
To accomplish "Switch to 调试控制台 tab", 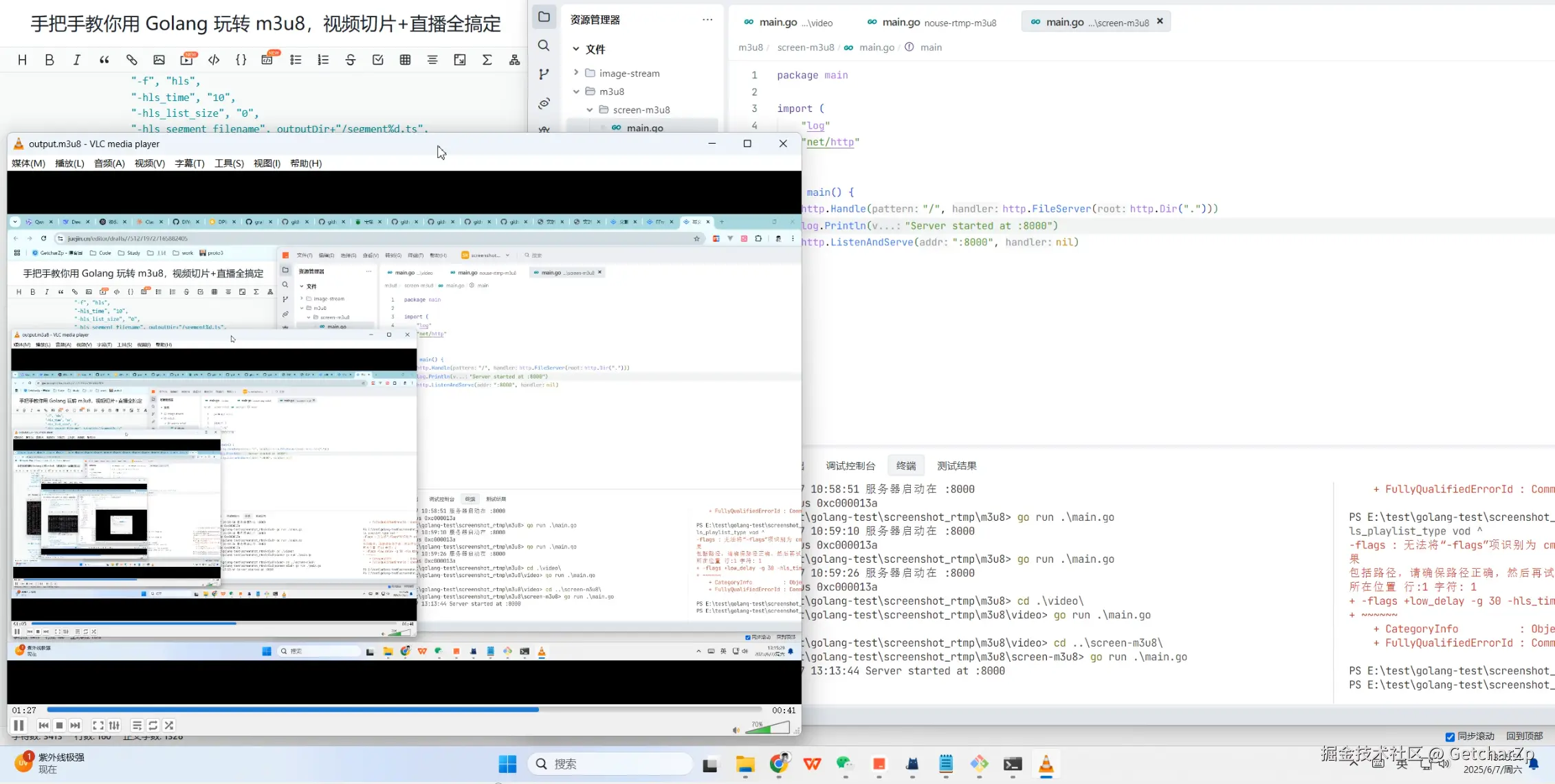I will (850, 466).
